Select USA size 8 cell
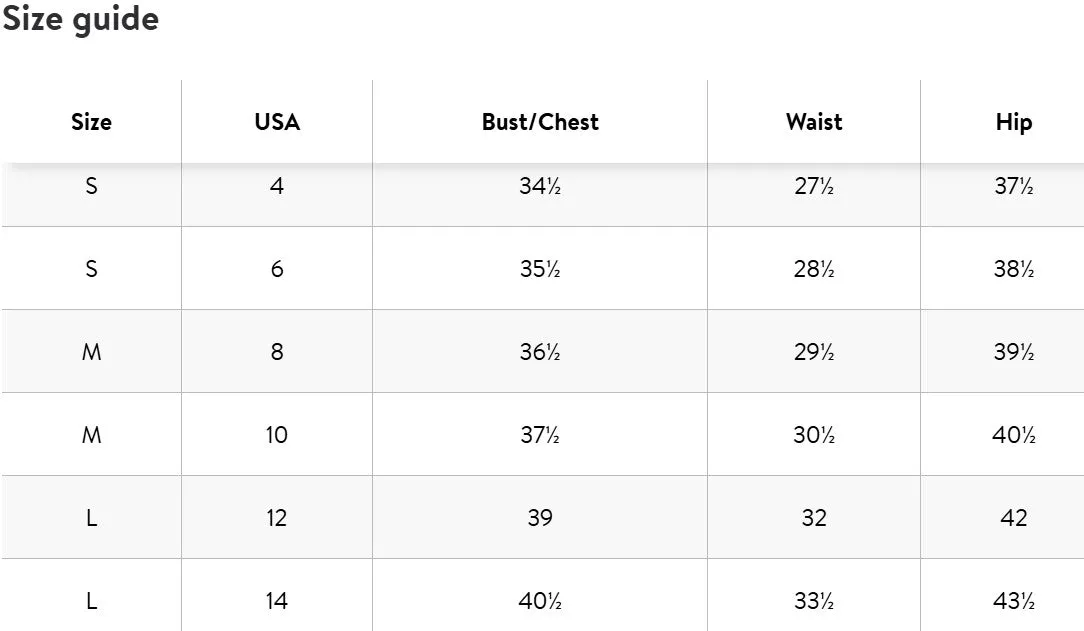This screenshot has height=631, width=1084. [x=277, y=352]
